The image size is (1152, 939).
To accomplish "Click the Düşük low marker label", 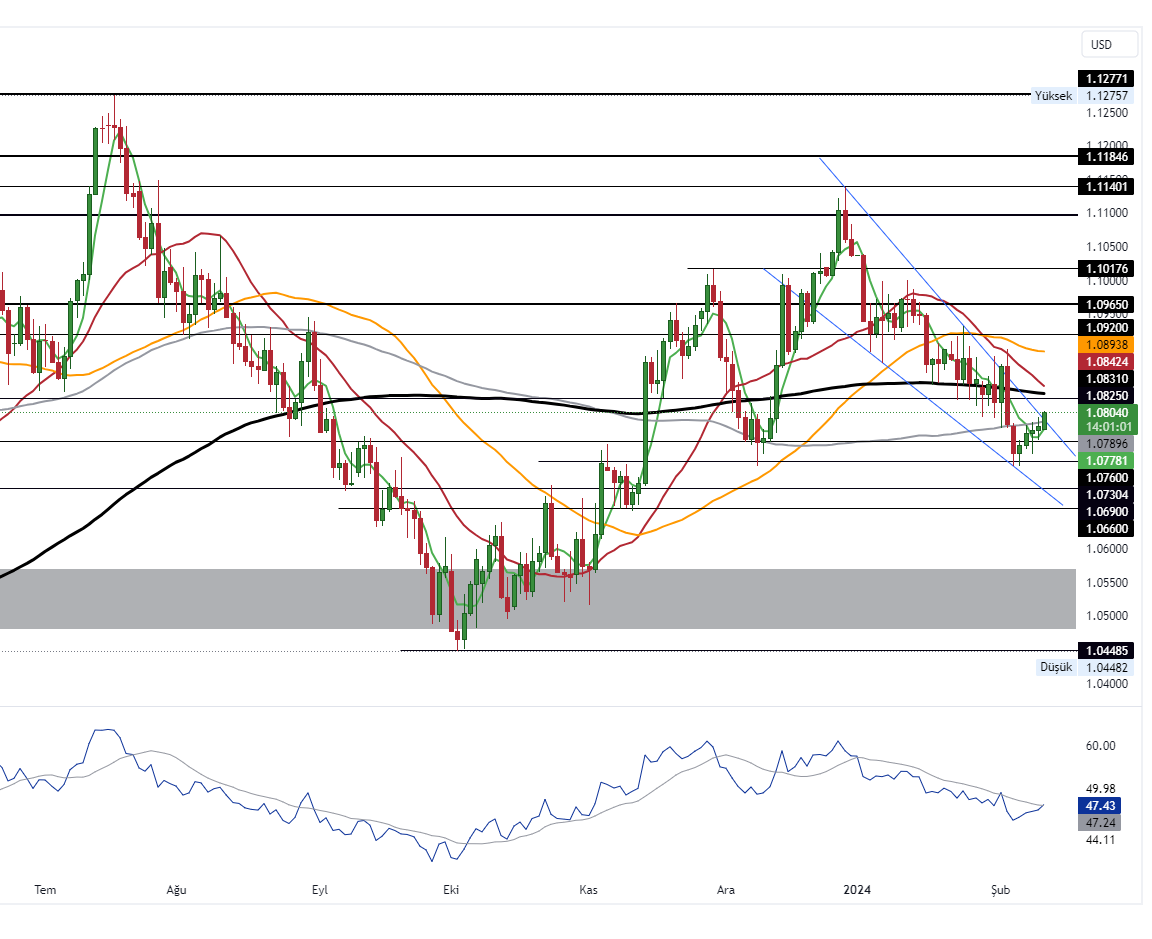I will [1055, 667].
